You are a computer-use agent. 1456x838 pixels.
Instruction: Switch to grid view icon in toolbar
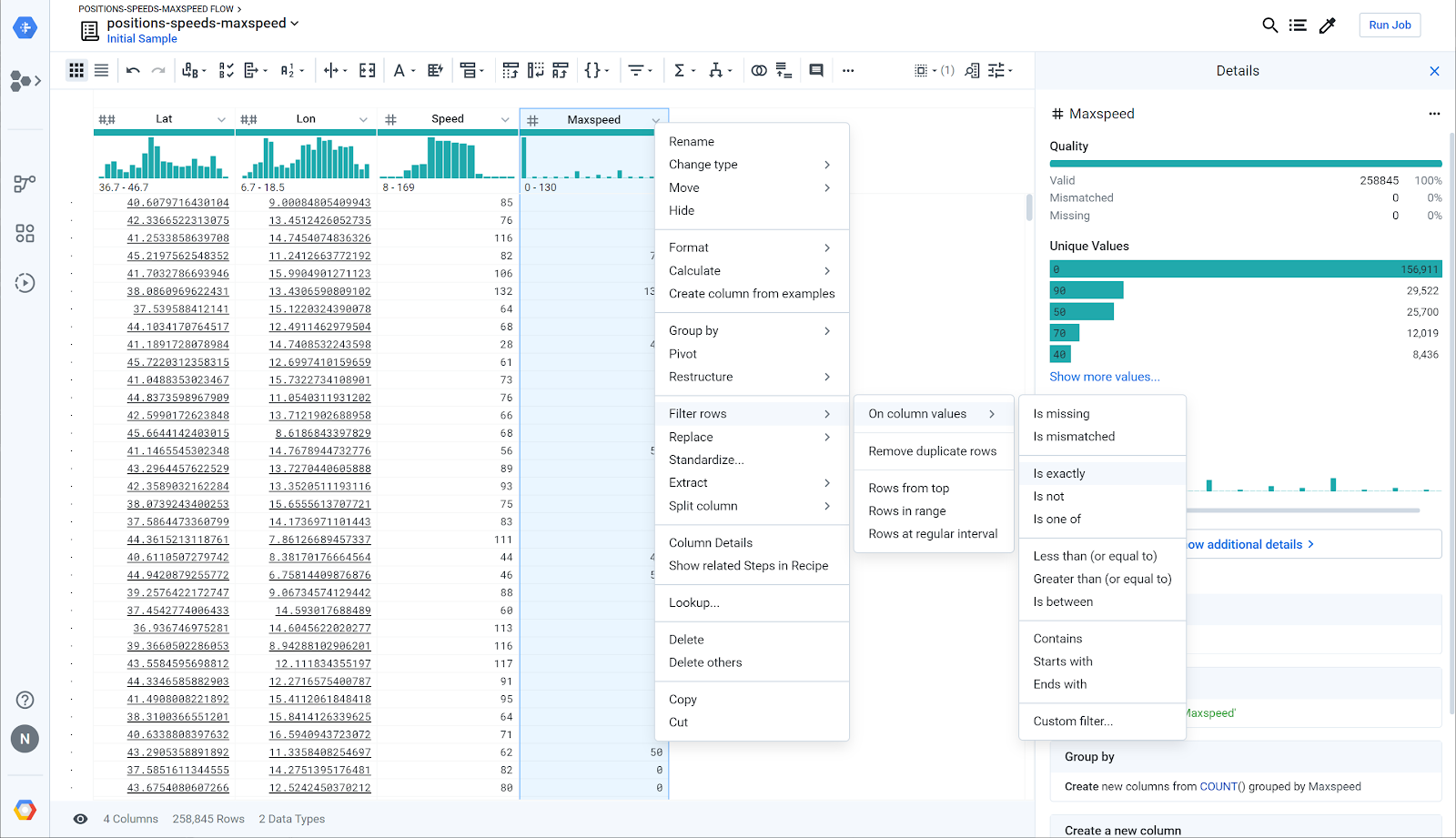76,70
